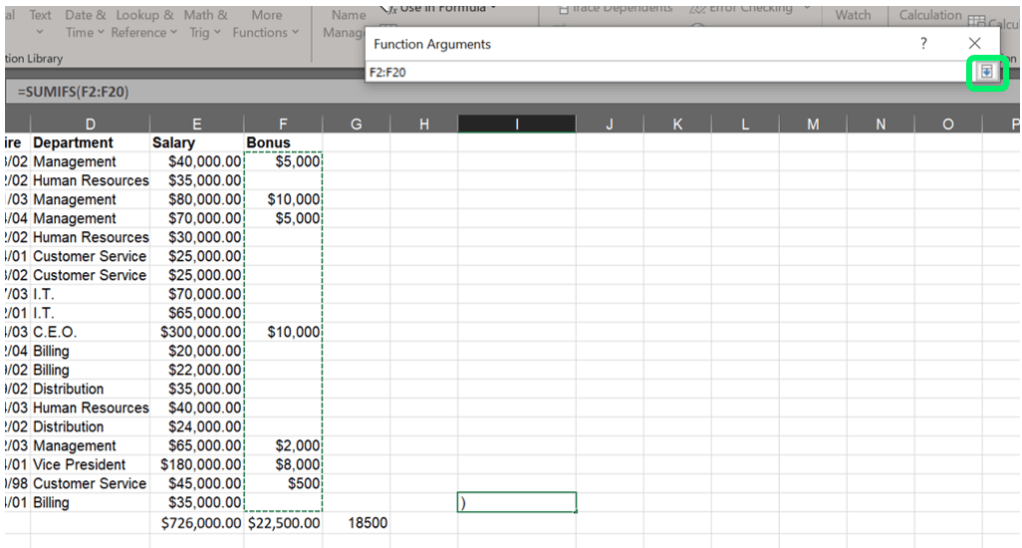Click the Function Arguments help question mark
The image size is (1022, 548).
pos(923,44)
